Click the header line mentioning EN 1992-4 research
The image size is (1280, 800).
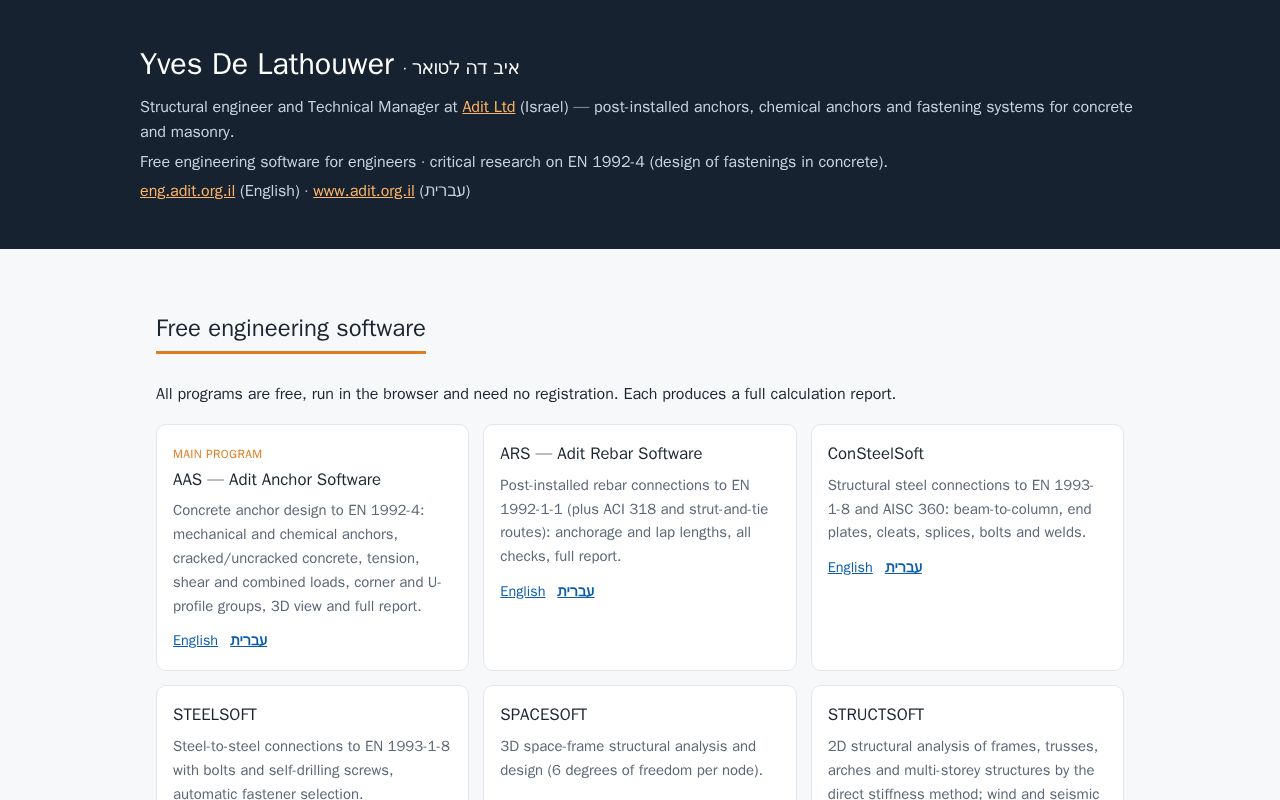tap(514, 162)
